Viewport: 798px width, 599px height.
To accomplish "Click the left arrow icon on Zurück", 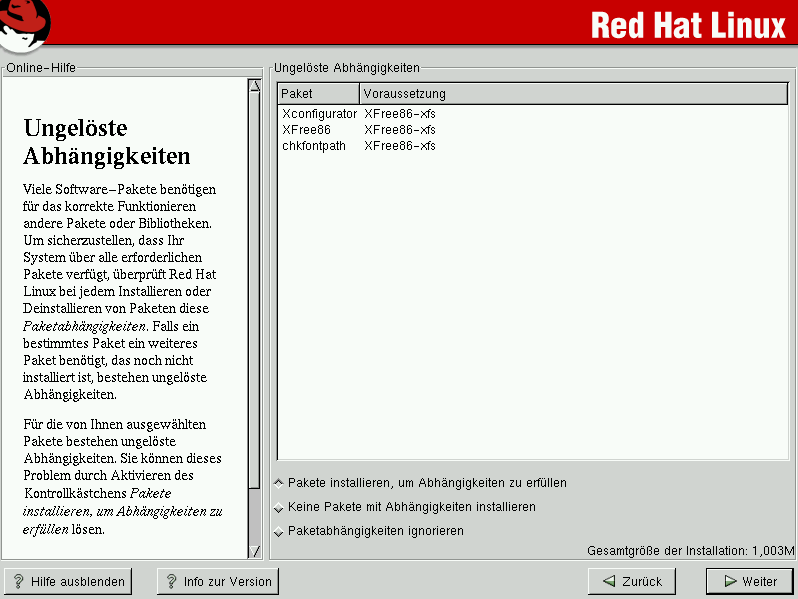I will (x=608, y=581).
